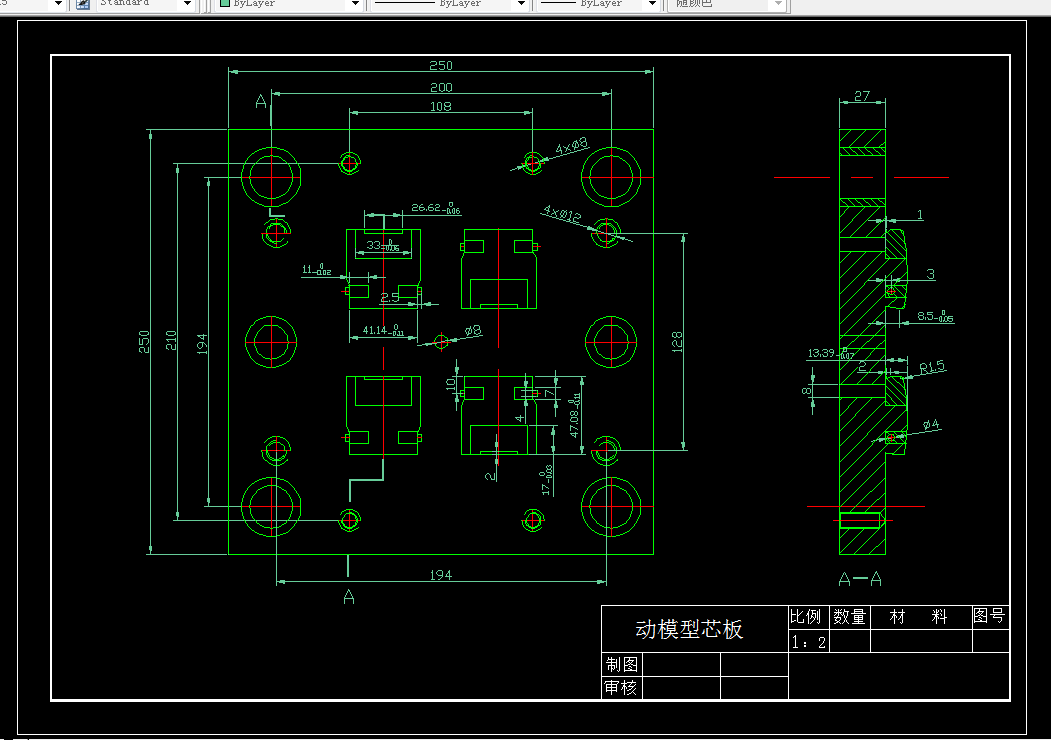
Task: Open the Standard style dropdown arrow
Action: click(x=188, y=4)
